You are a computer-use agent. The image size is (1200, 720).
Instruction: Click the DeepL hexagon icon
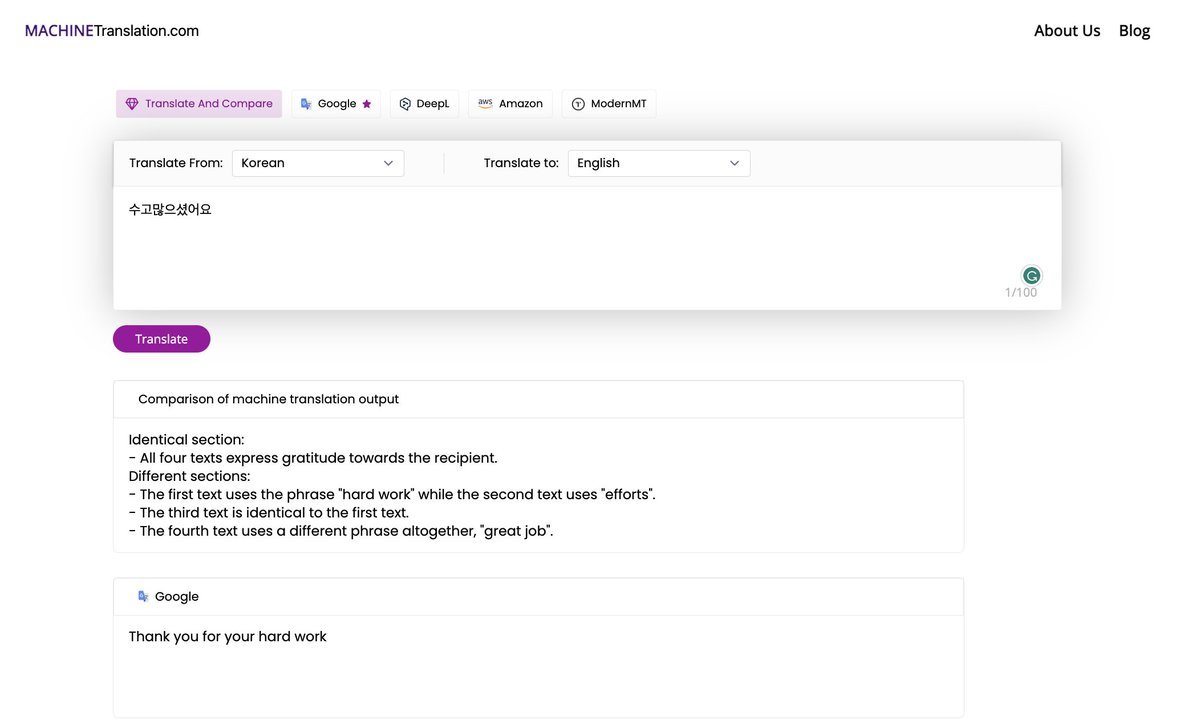click(405, 104)
